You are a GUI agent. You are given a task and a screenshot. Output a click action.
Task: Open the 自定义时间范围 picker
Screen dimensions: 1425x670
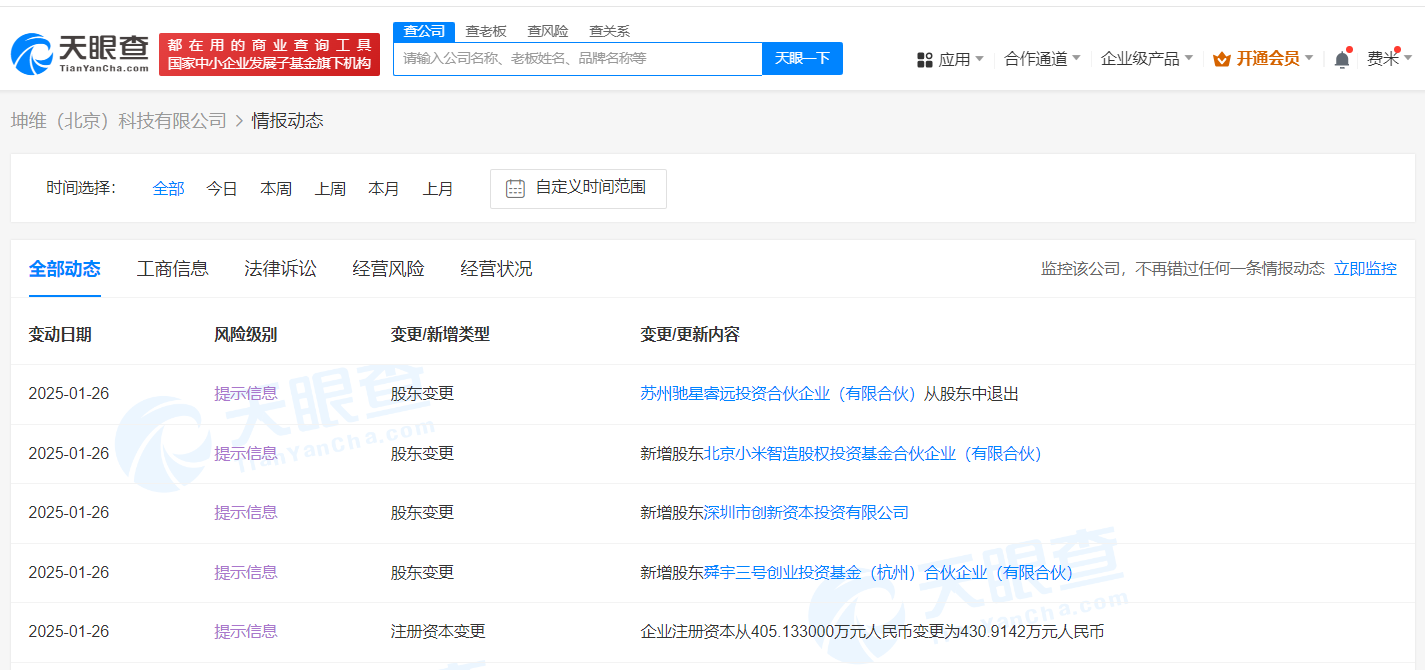click(x=578, y=188)
